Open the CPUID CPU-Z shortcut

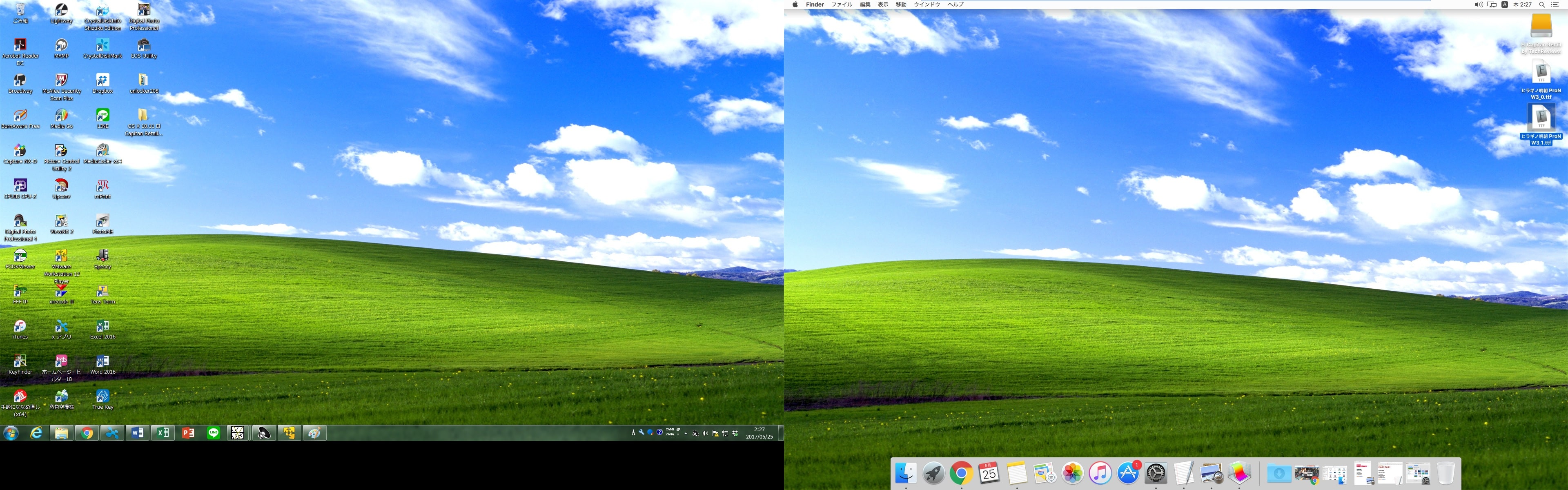20,189
